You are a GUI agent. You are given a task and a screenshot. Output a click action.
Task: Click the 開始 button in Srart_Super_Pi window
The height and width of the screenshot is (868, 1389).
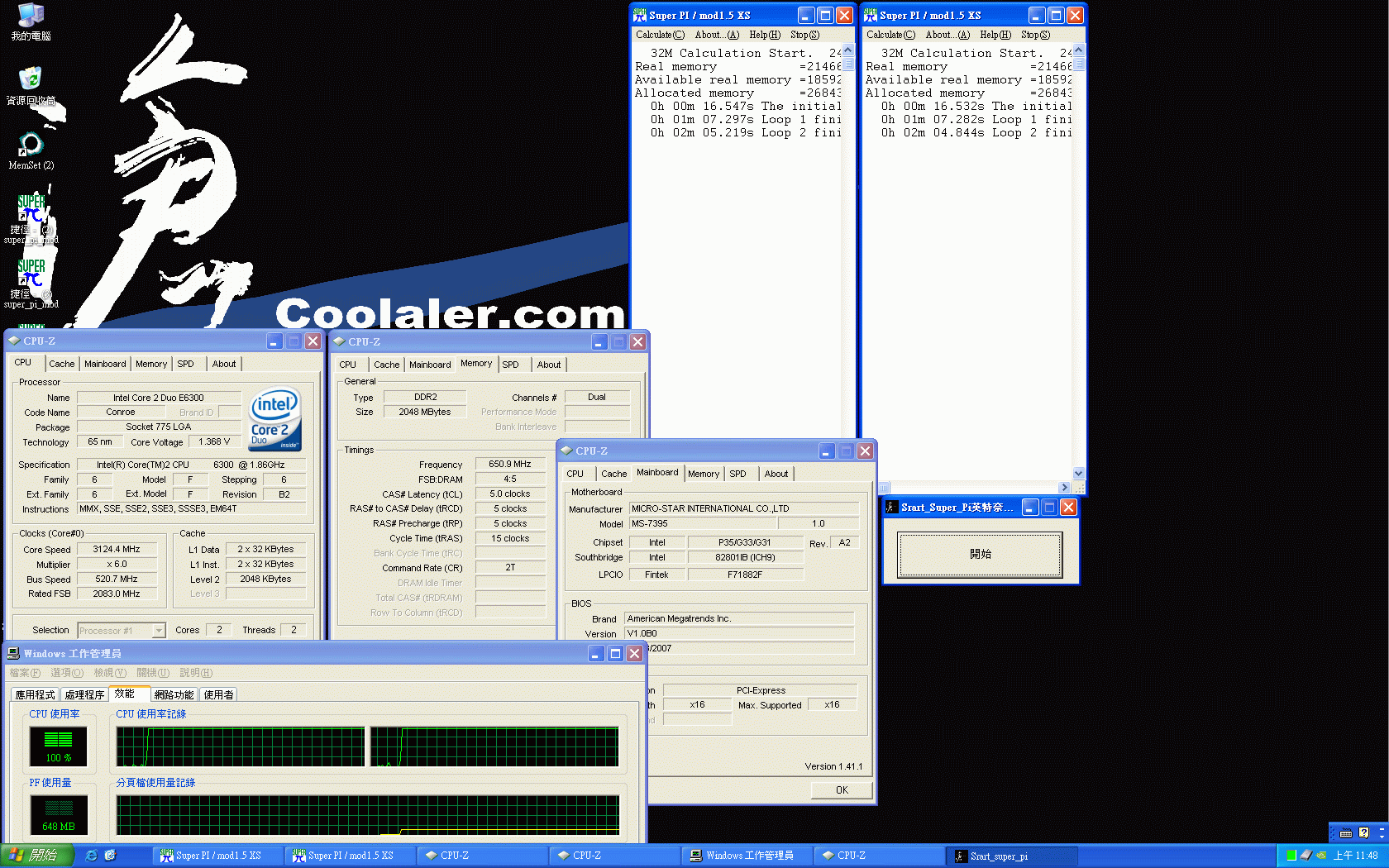point(981,554)
